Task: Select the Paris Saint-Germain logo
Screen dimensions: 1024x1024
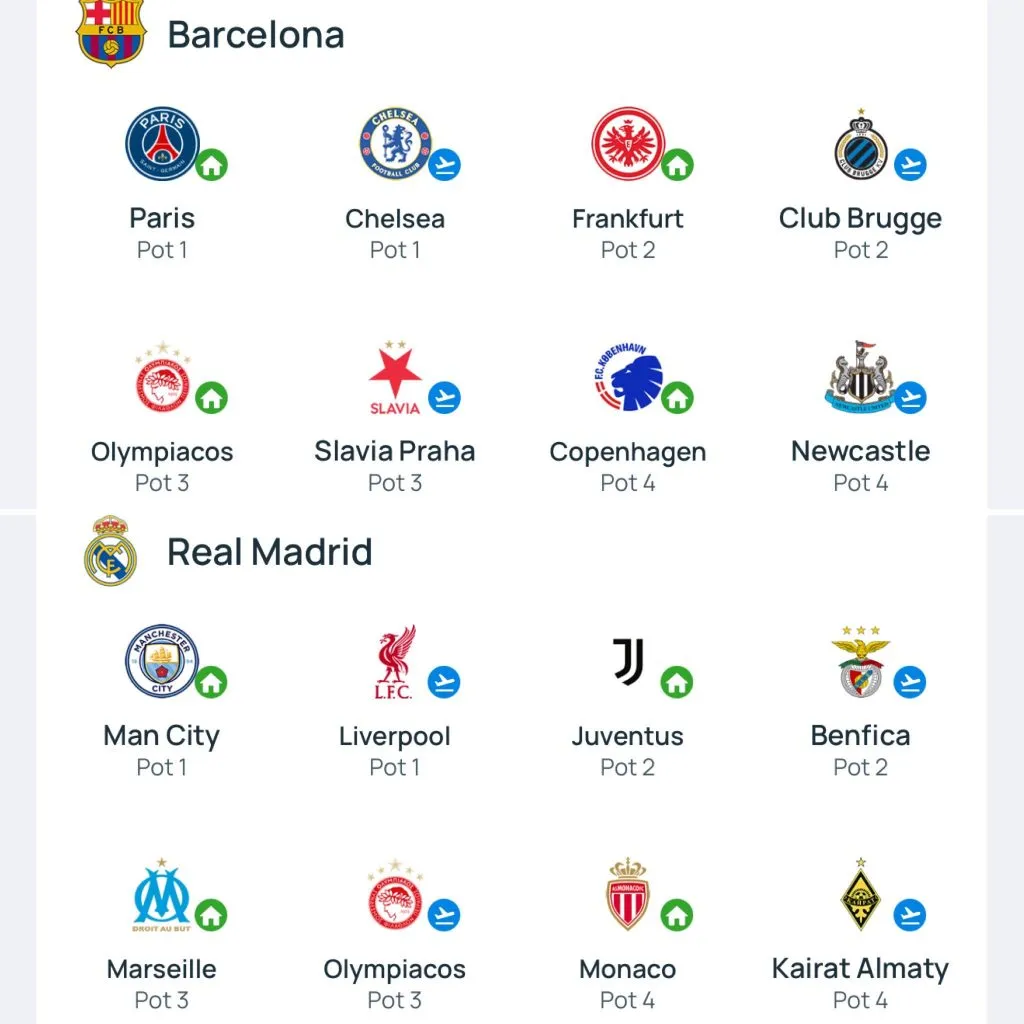Action: pyautogui.click(x=162, y=144)
